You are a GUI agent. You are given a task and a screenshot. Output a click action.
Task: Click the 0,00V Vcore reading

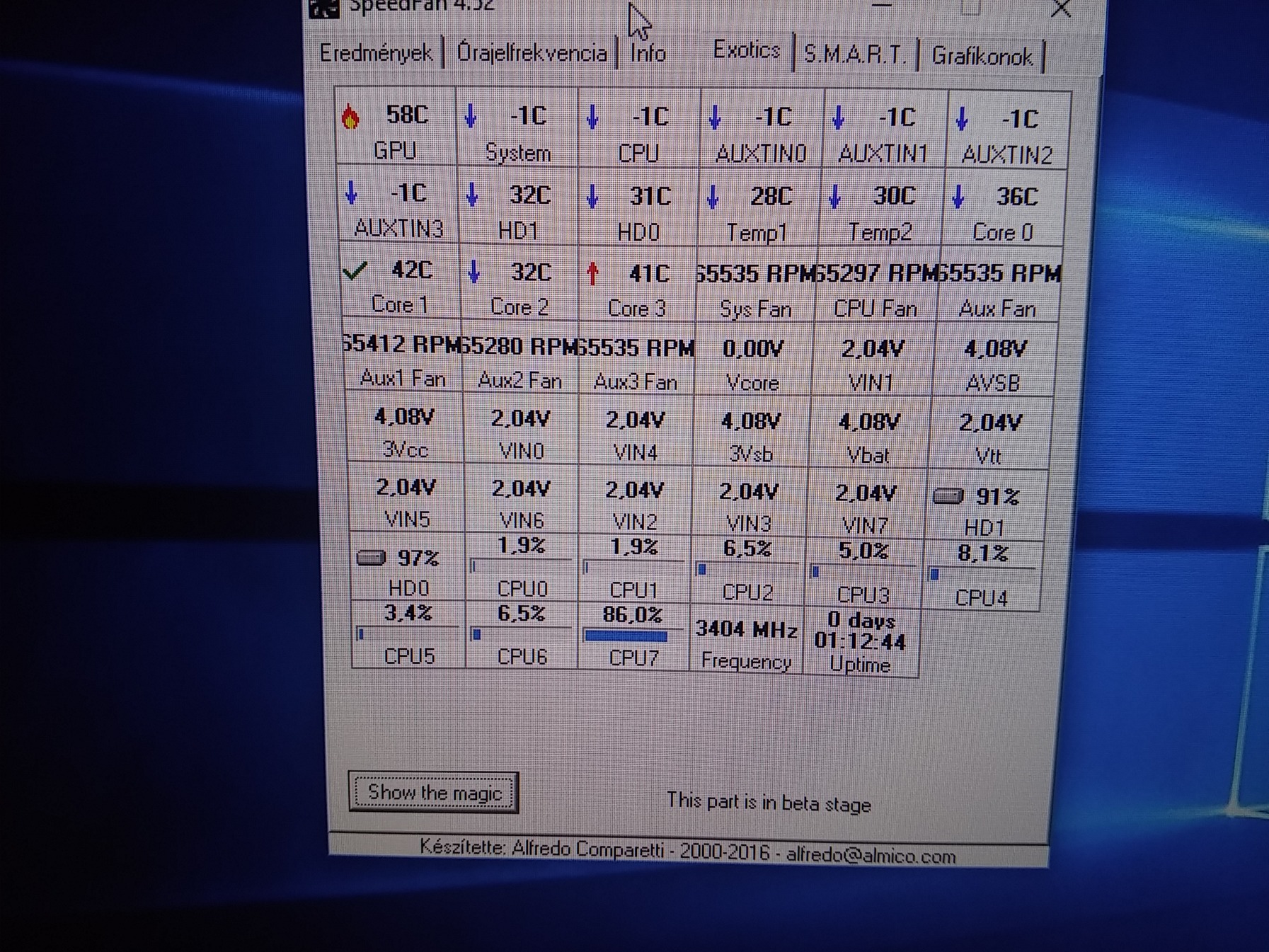tap(753, 349)
